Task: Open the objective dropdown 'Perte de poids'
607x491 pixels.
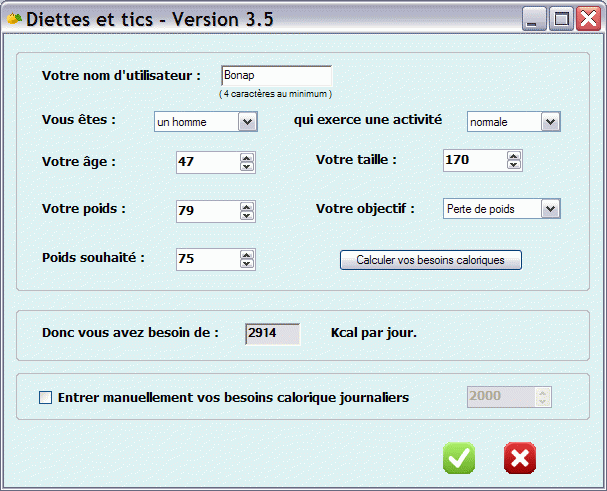Action: (x=550, y=208)
